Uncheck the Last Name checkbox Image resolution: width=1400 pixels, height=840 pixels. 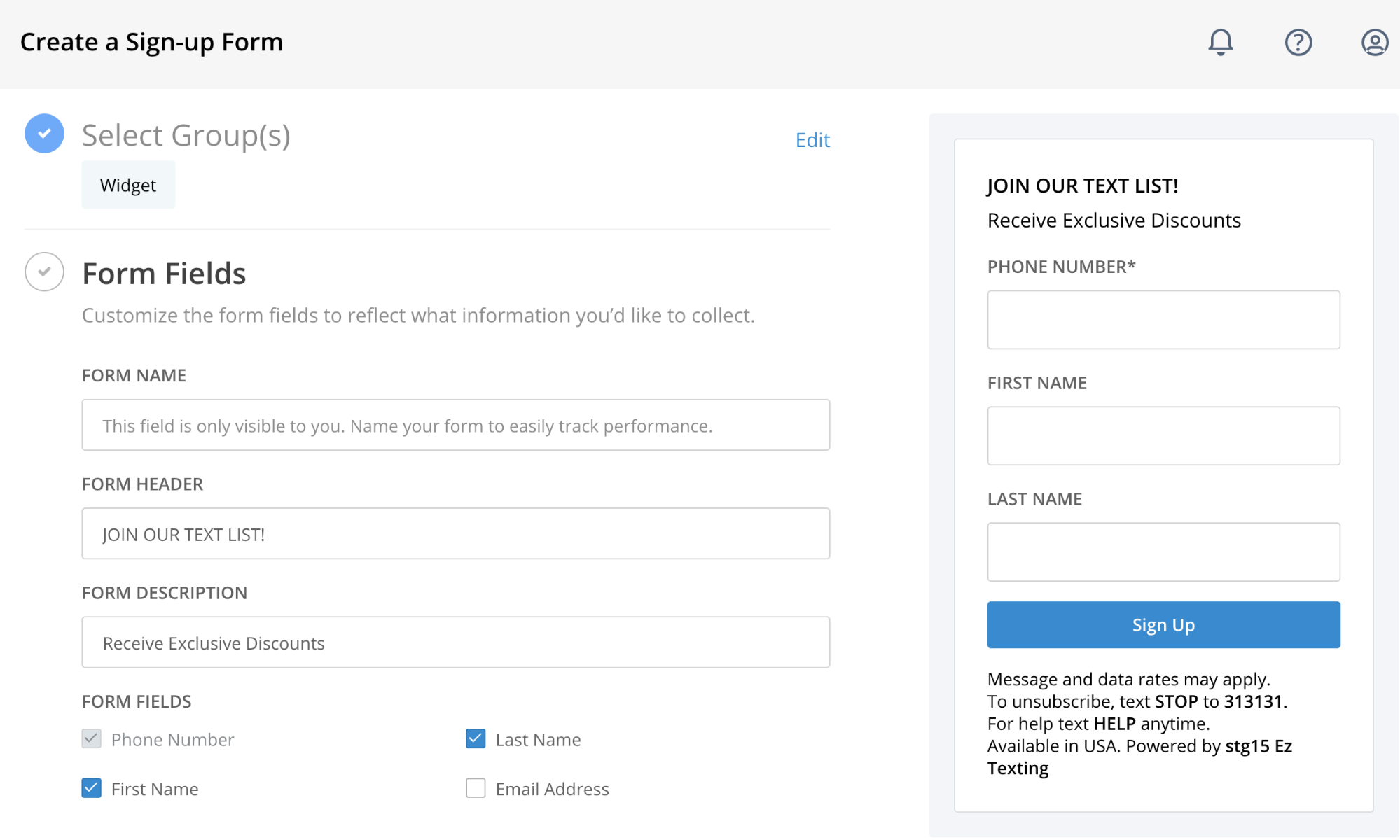(476, 738)
